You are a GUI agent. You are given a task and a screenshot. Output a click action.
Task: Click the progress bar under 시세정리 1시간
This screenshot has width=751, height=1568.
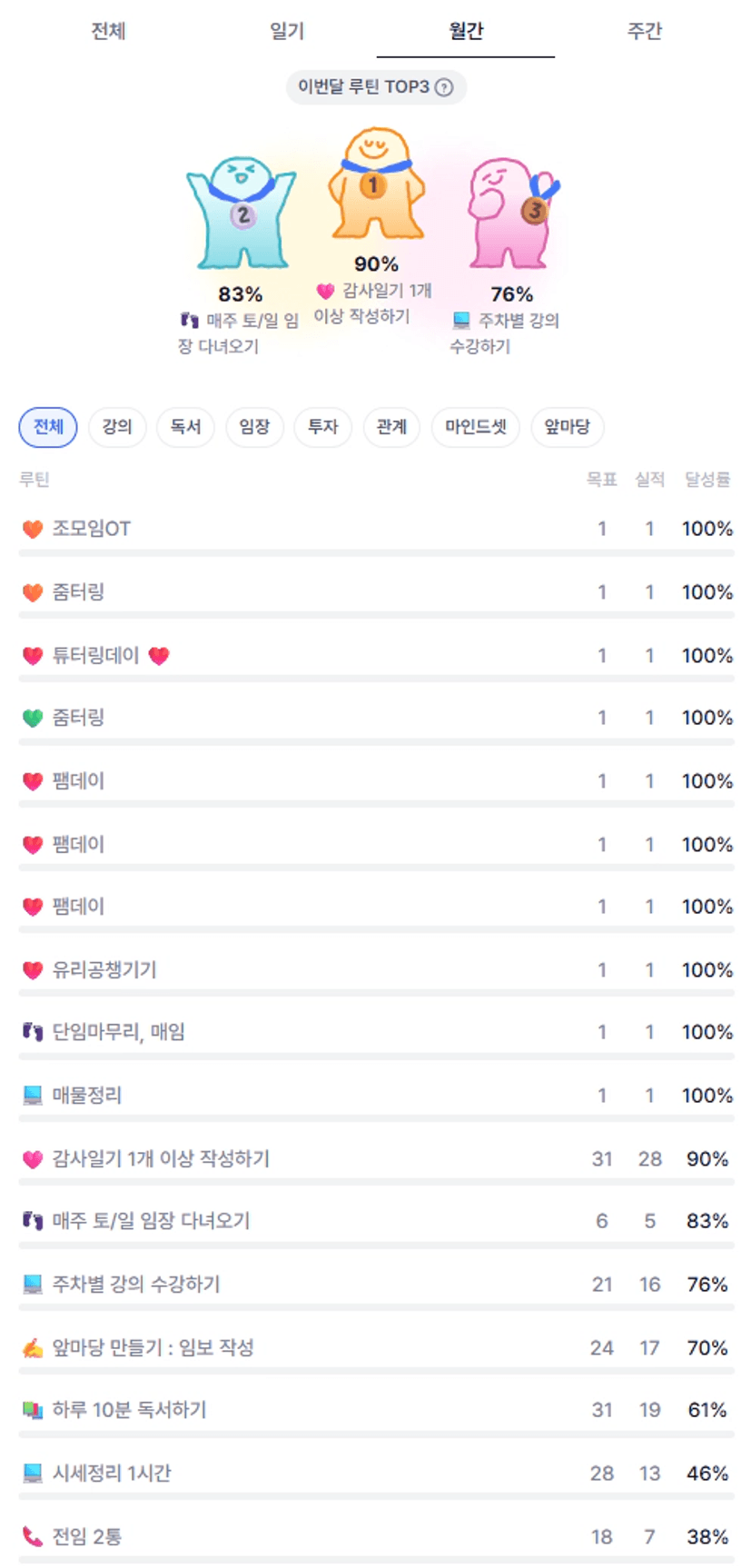point(376,1496)
